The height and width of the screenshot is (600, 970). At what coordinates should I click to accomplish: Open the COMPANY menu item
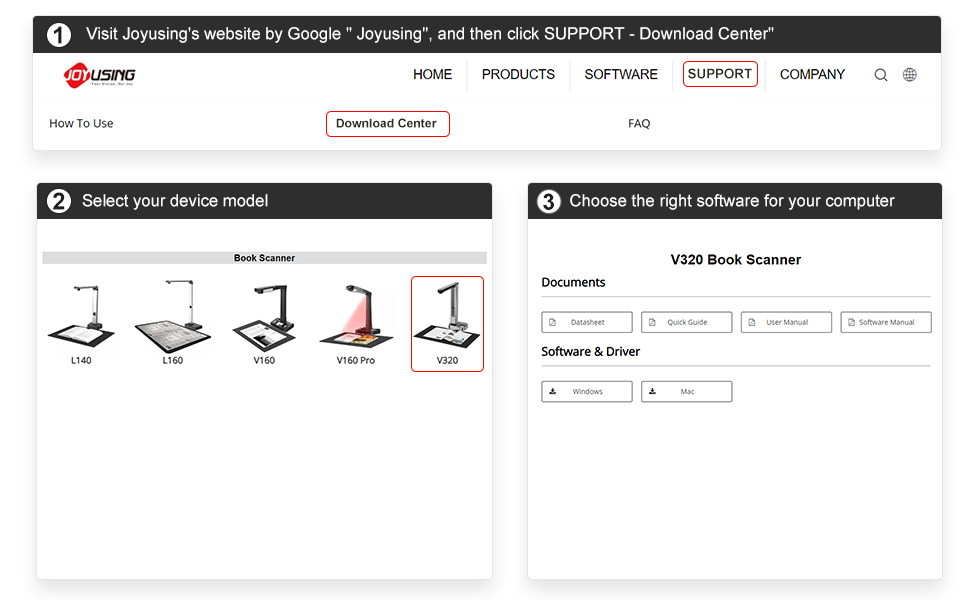[x=812, y=75]
